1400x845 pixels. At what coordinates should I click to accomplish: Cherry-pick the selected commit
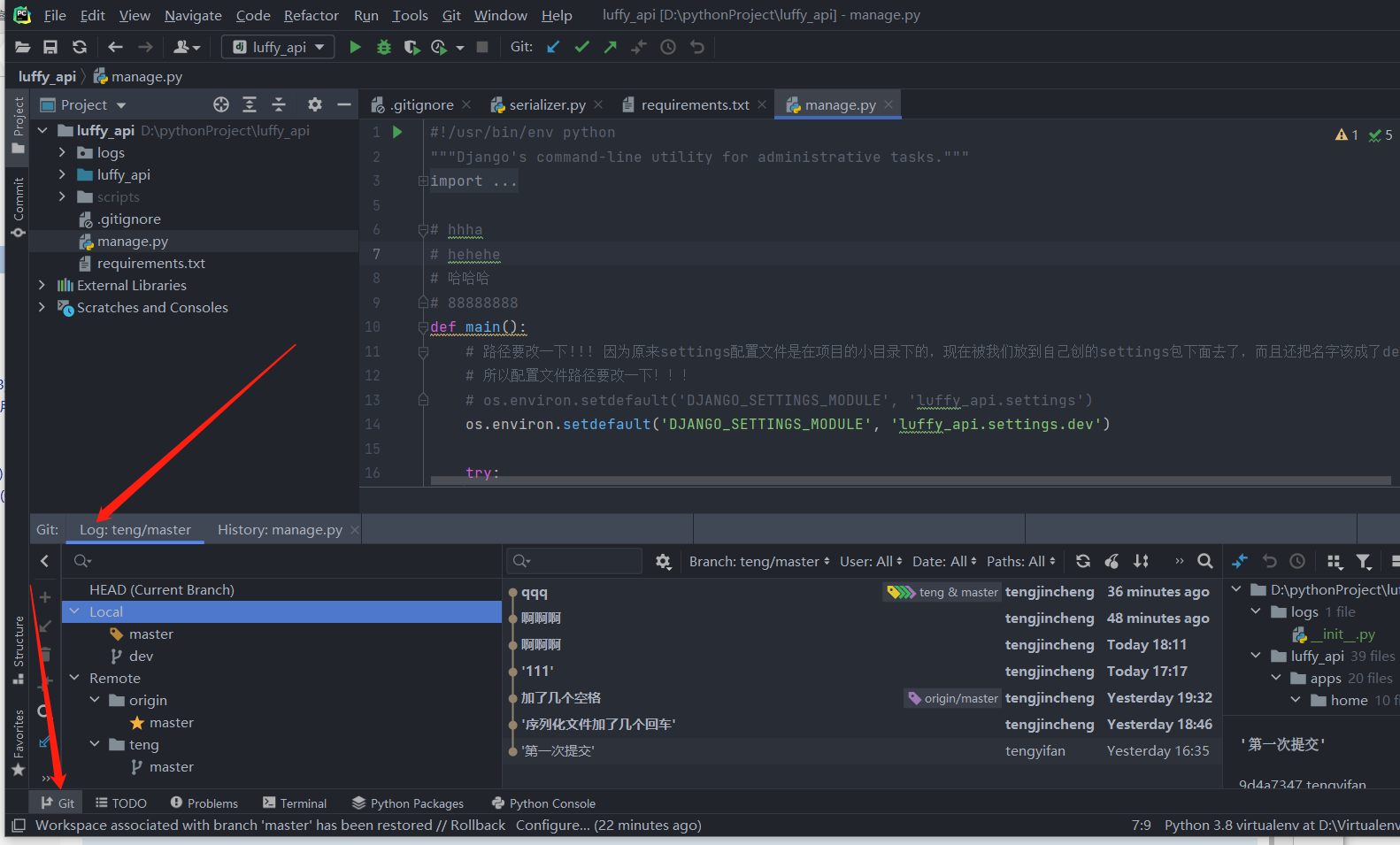[1112, 561]
